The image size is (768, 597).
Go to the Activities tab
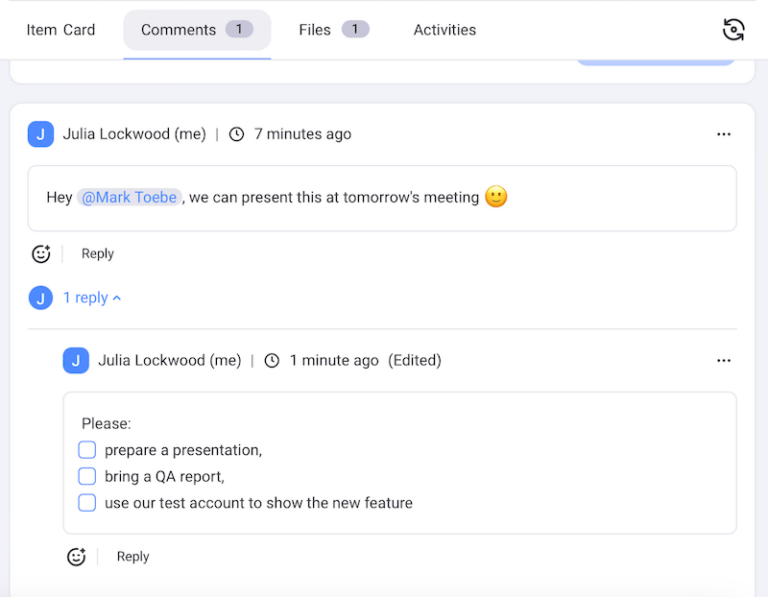coord(444,30)
